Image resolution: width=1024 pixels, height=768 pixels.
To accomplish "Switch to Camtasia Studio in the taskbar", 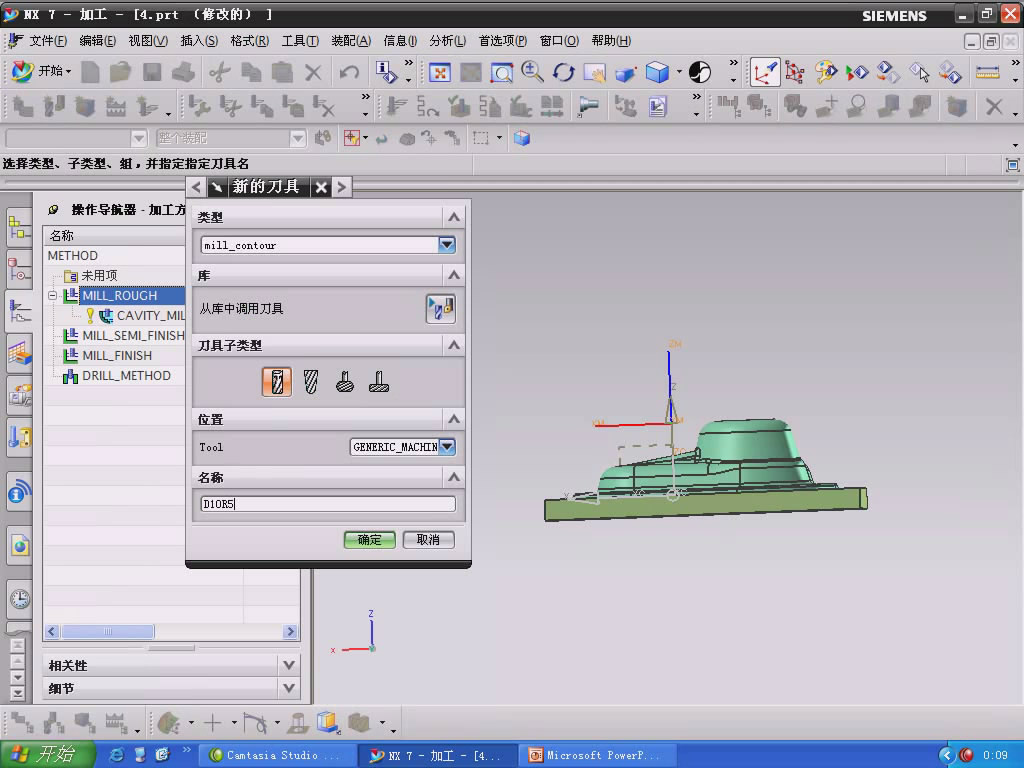I will 278,755.
